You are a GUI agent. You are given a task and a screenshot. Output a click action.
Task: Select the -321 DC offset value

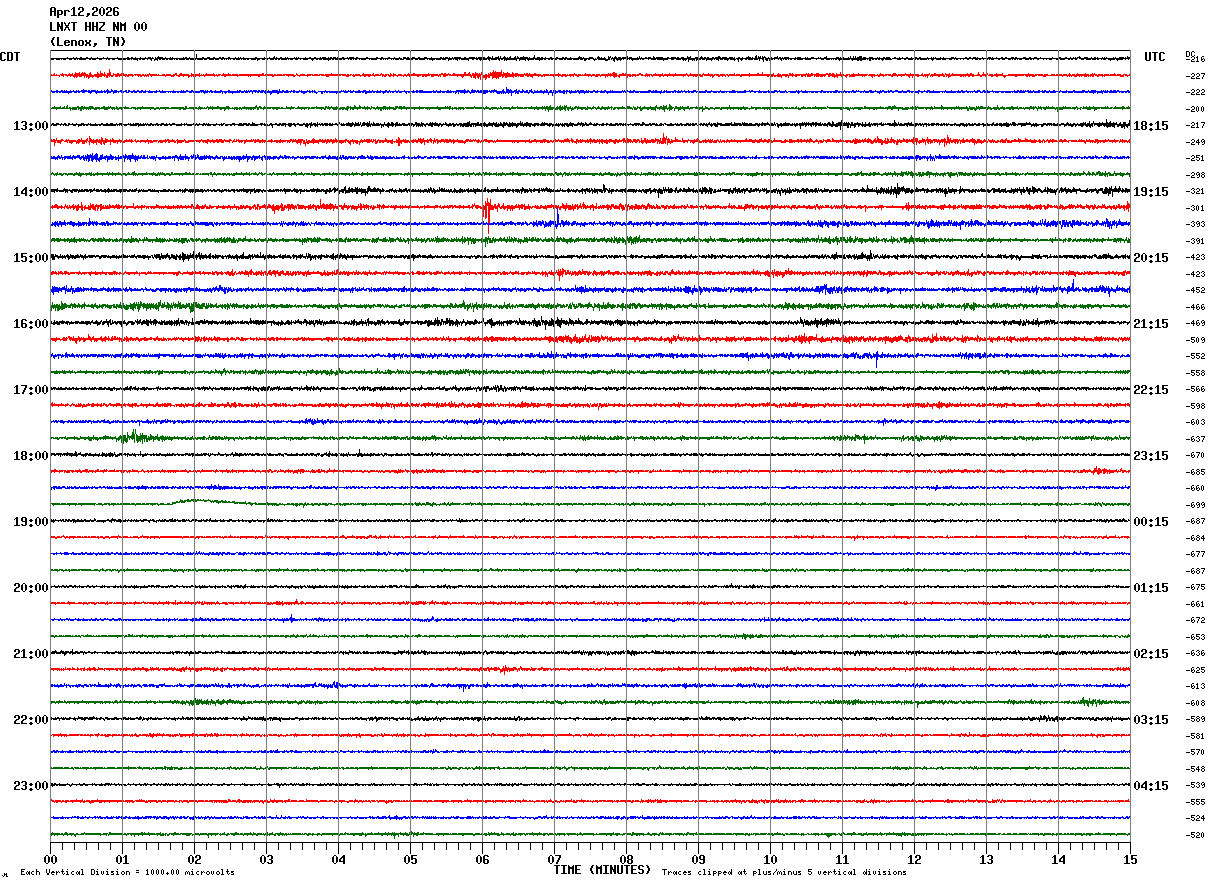pyautogui.click(x=1195, y=191)
